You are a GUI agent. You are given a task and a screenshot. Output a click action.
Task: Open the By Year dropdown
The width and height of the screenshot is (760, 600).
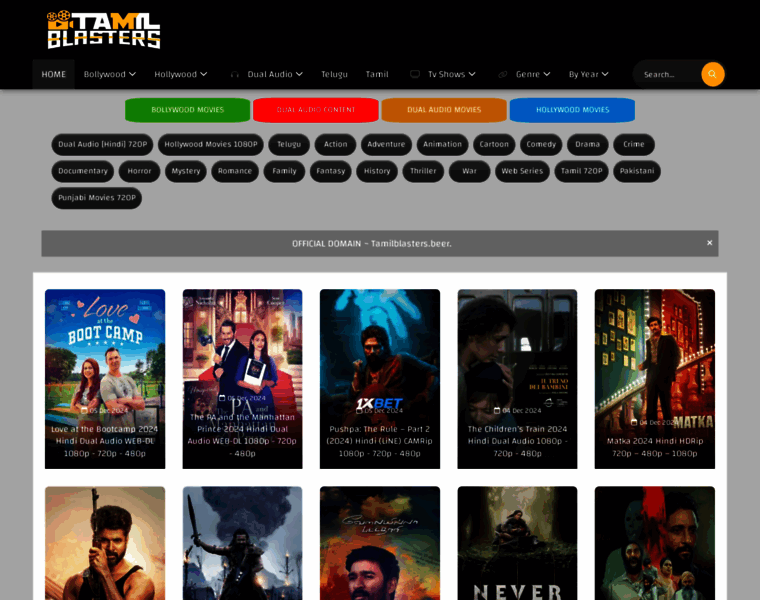pos(588,74)
